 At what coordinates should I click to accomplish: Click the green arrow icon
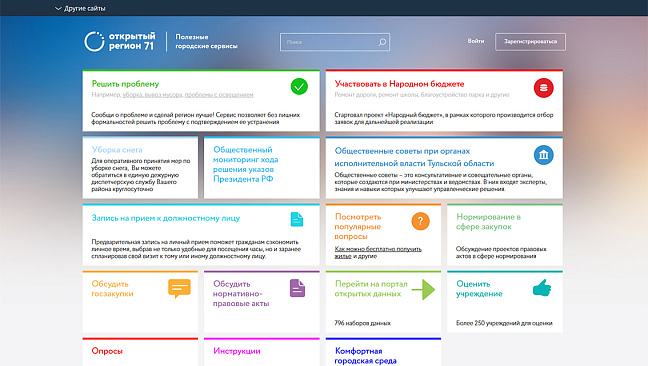[423, 290]
